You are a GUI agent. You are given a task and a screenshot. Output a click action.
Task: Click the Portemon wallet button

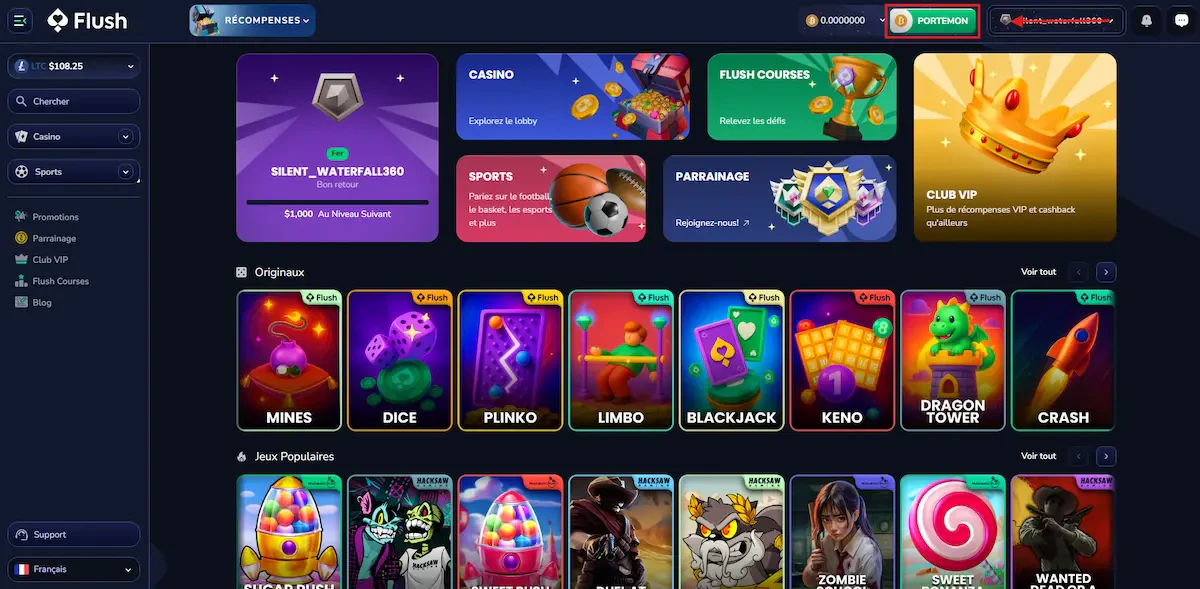932,20
